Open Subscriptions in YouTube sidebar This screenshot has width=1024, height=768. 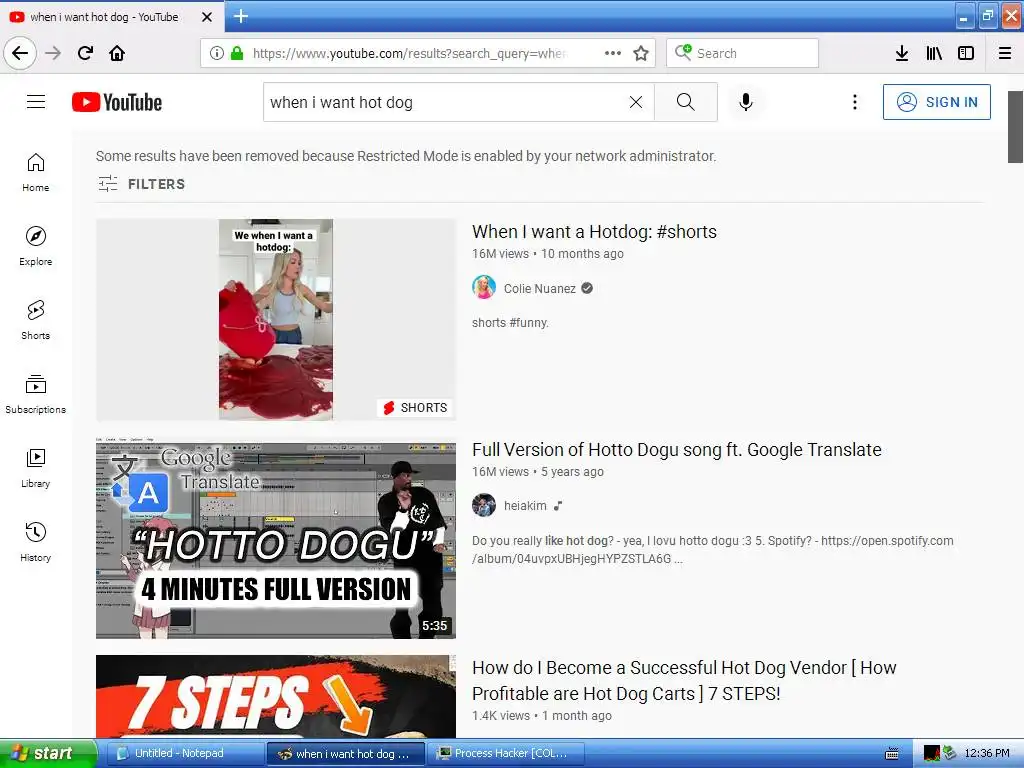click(x=35, y=394)
